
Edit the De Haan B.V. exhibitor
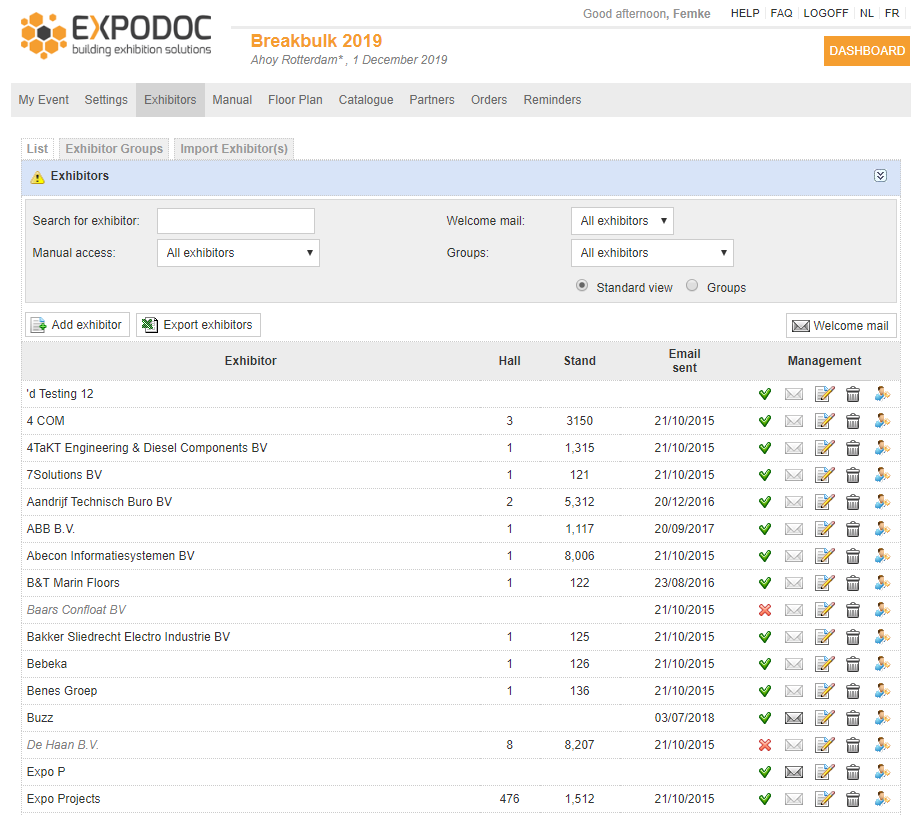(824, 745)
